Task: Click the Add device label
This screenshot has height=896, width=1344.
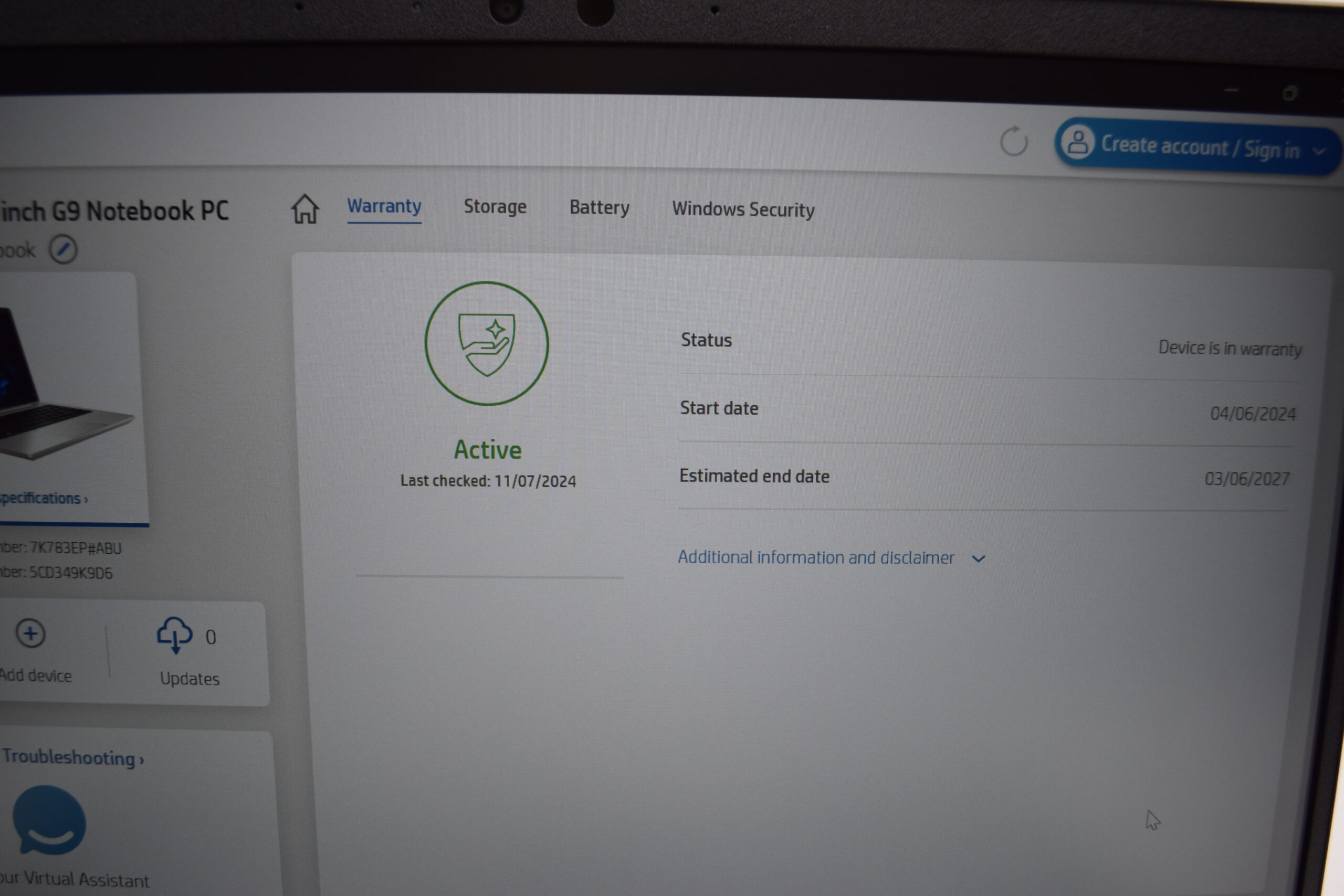Action: 36,676
